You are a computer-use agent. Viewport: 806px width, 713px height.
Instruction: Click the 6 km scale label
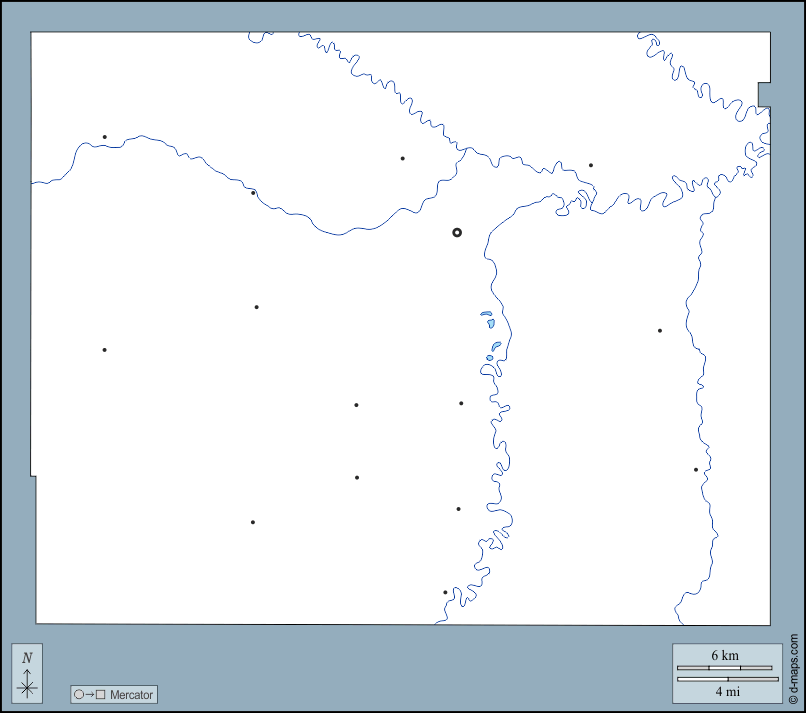(x=725, y=655)
